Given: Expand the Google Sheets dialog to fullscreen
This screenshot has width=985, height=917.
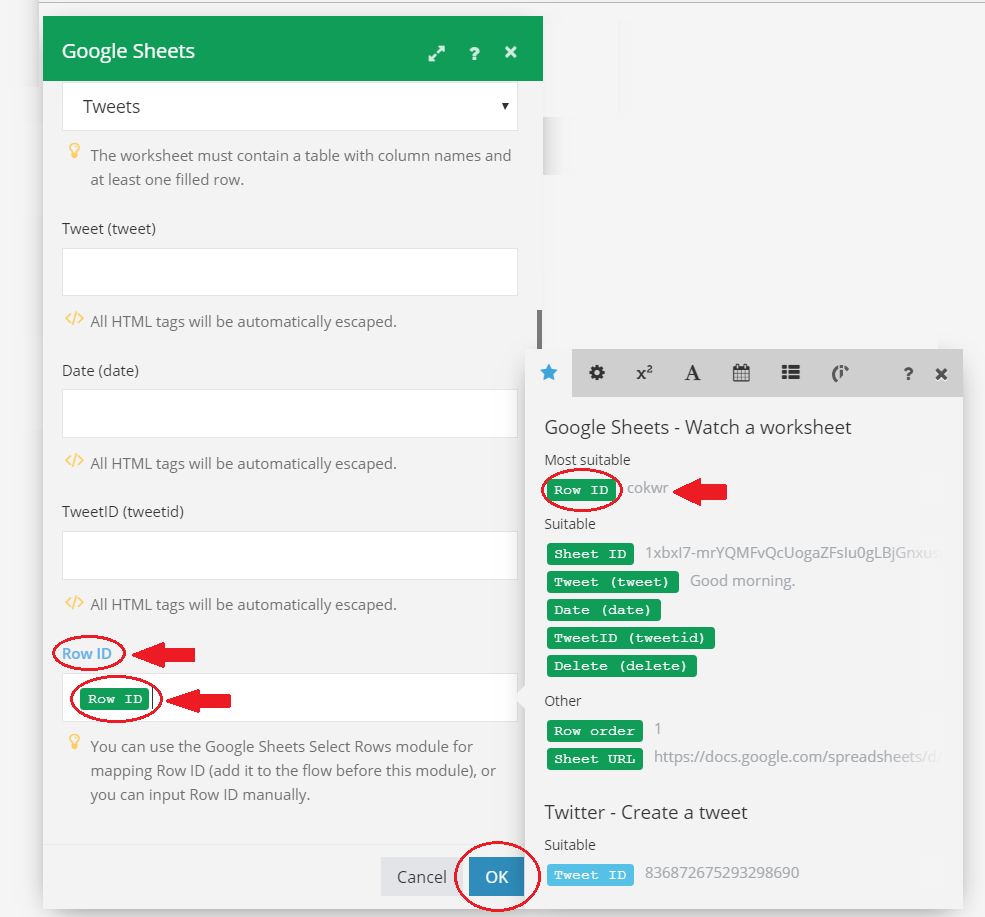Looking at the screenshot, I should pyautogui.click(x=437, y=53).
